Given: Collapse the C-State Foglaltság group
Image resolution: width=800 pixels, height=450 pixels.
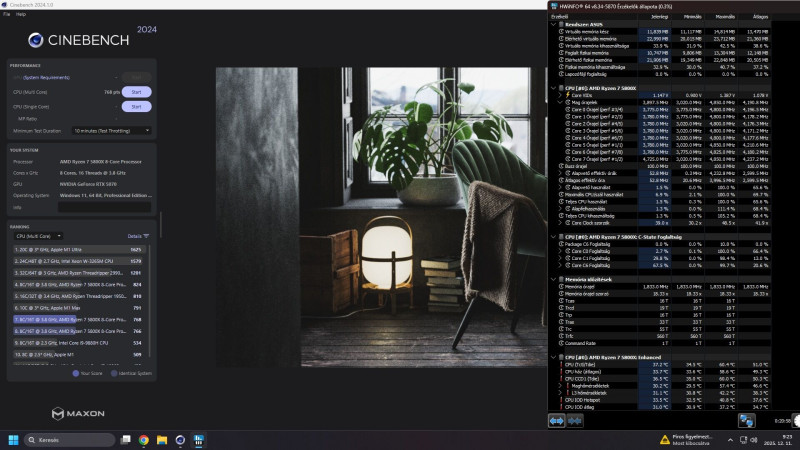Looking at the screenshot, I should [x=553, y=237].
